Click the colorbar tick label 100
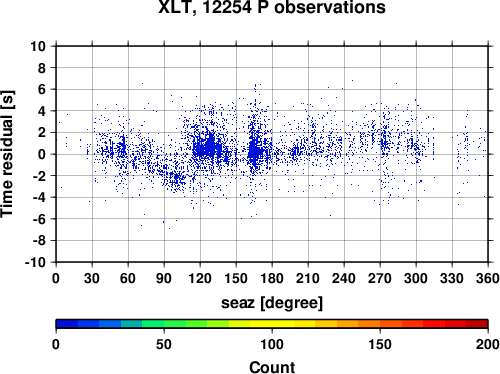This screenshot has height=374, width=500. click(x=272, y=344)
